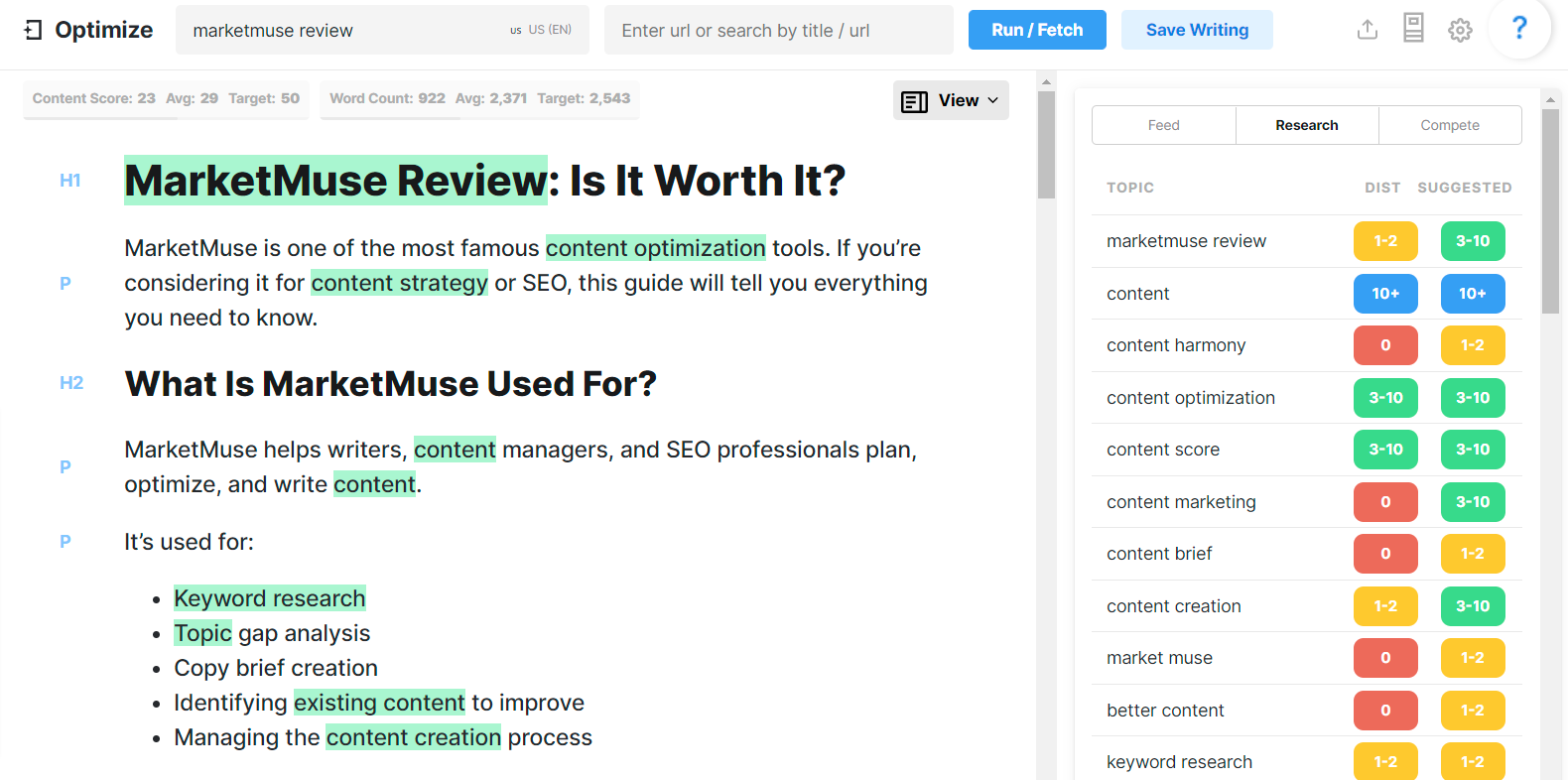This screenshot has width=1568, height=780.
Task: Click the SUGGESTED 1-2 badge for 'better content'
Action: (x=1473, y=711)
